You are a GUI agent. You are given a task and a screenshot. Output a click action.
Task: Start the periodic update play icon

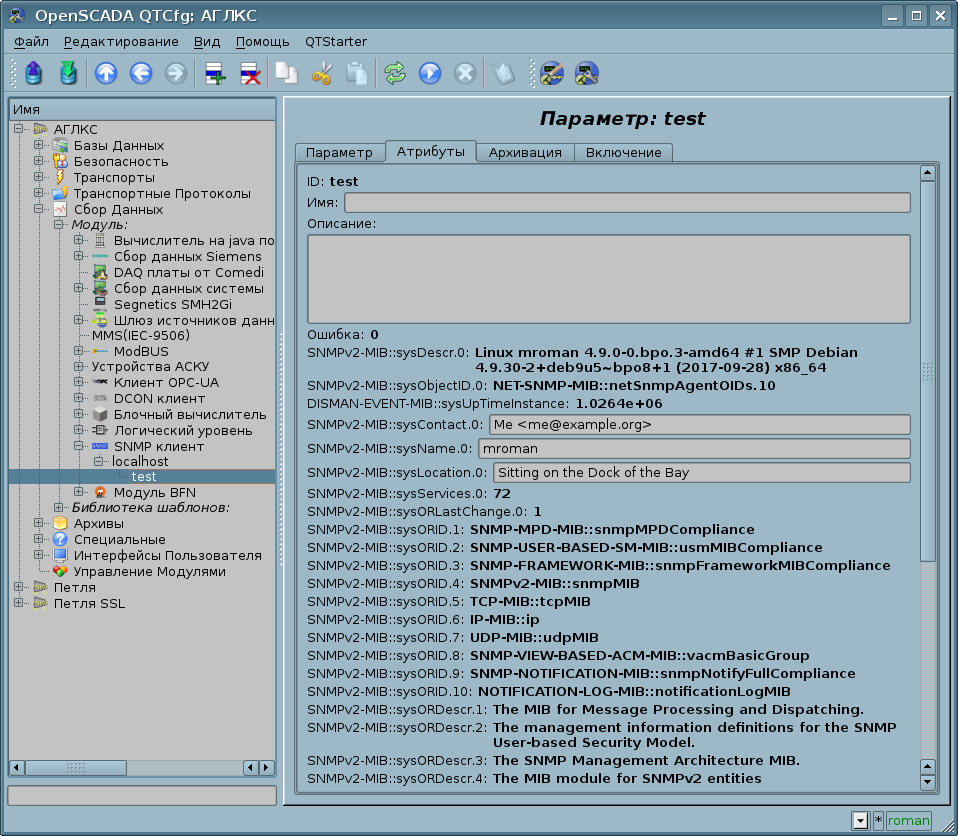point(430,73)
